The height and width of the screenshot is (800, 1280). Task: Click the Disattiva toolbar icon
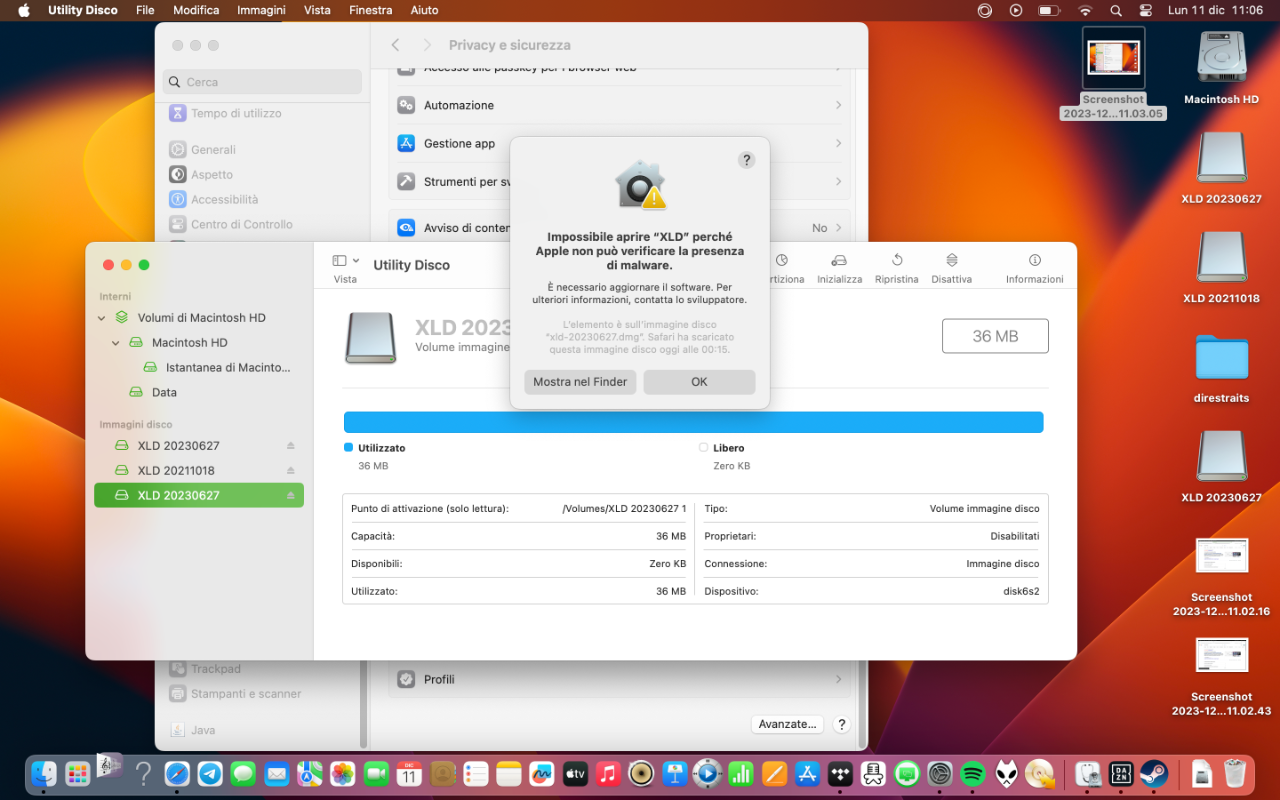951,260
